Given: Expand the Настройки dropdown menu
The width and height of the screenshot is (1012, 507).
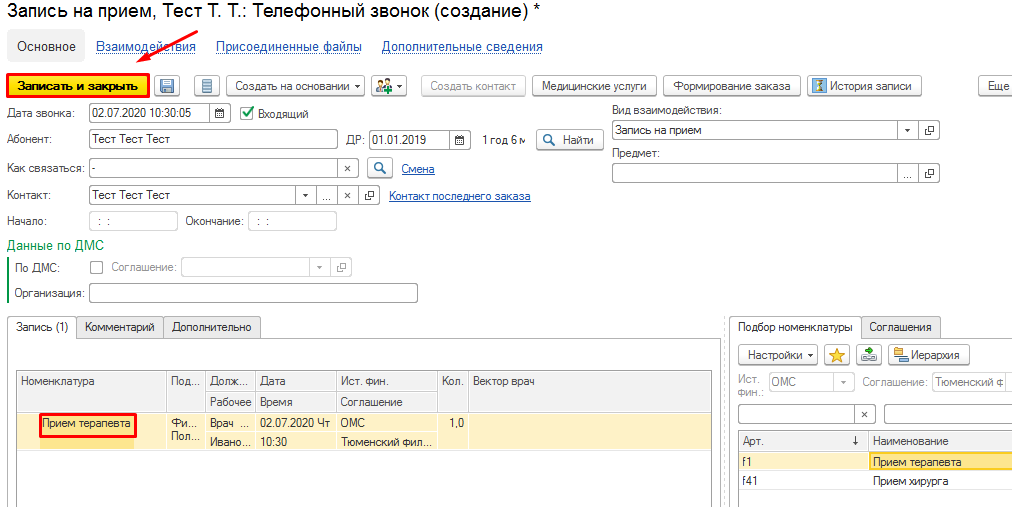Looking at the screenshot, I should click(x=778, y=355).
